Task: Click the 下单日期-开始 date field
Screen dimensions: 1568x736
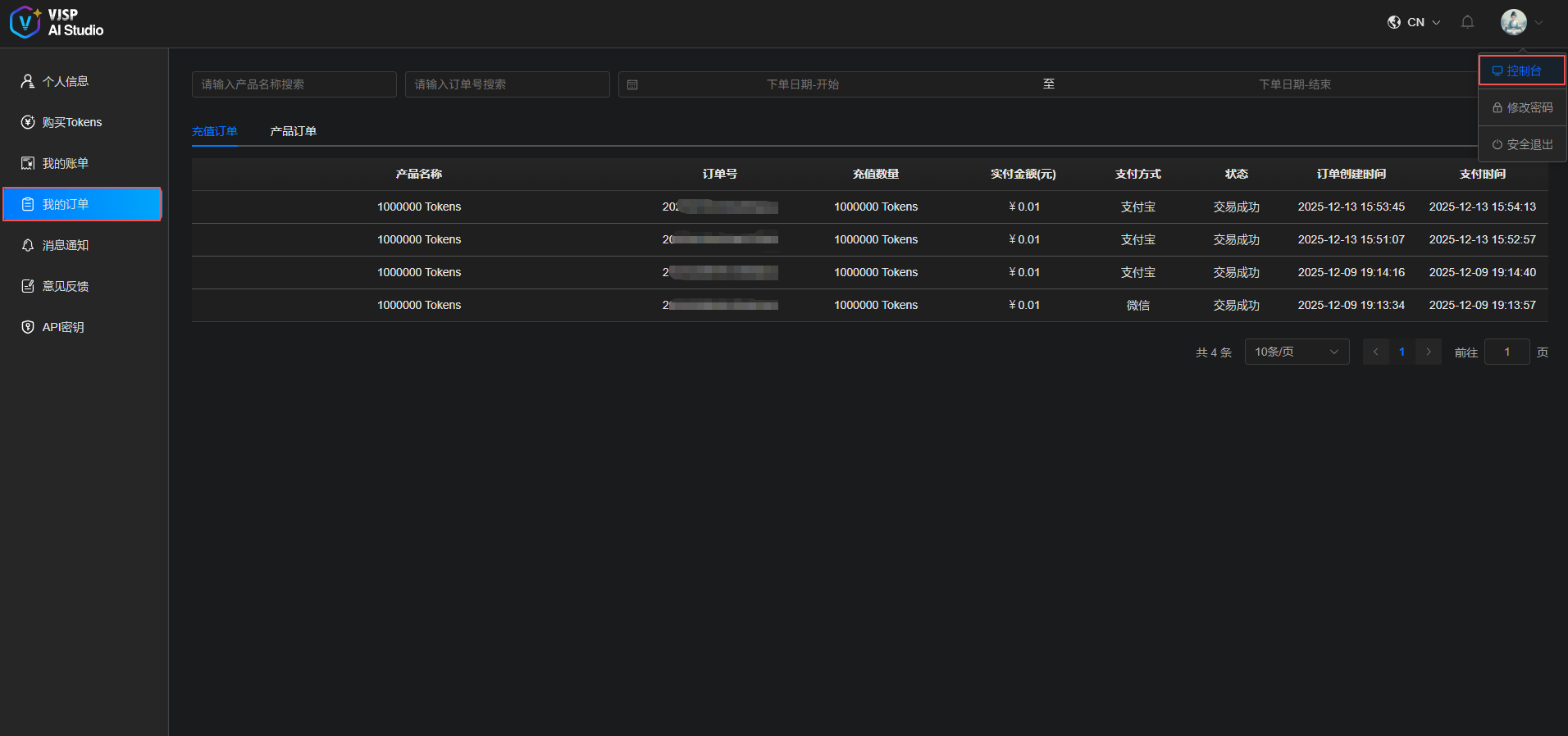Action: (802, 84)
